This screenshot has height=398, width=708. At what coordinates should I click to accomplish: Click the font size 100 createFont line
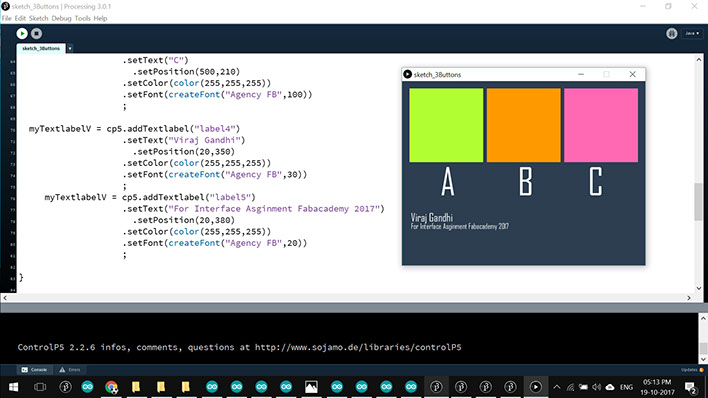pos(217,94)
